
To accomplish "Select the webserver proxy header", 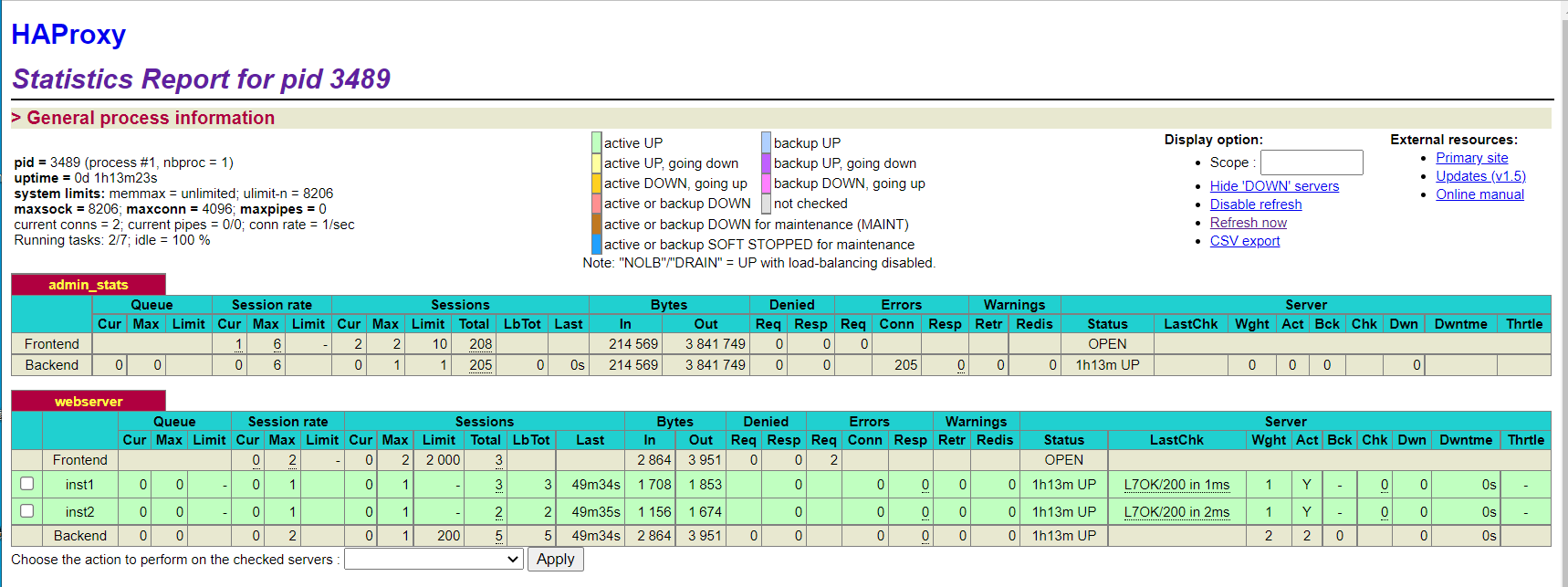I will pyautogui.click(x=88, y=402).
